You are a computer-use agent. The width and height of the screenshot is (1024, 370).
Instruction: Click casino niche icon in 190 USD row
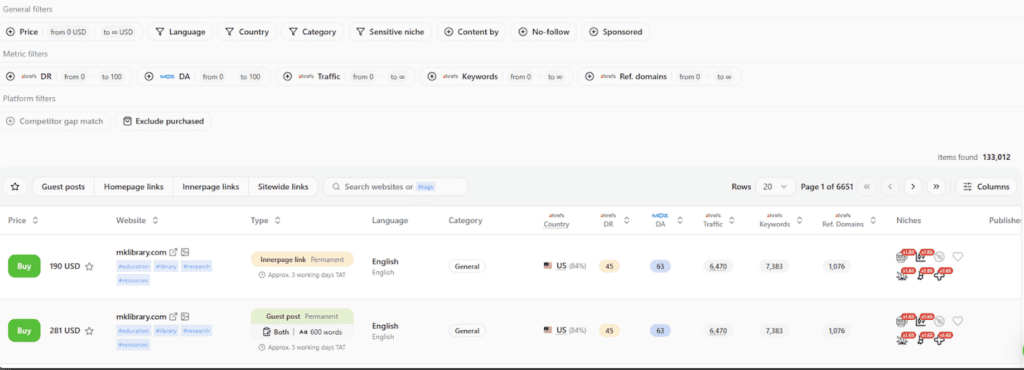pyautogui.click(x=902, y=256)
